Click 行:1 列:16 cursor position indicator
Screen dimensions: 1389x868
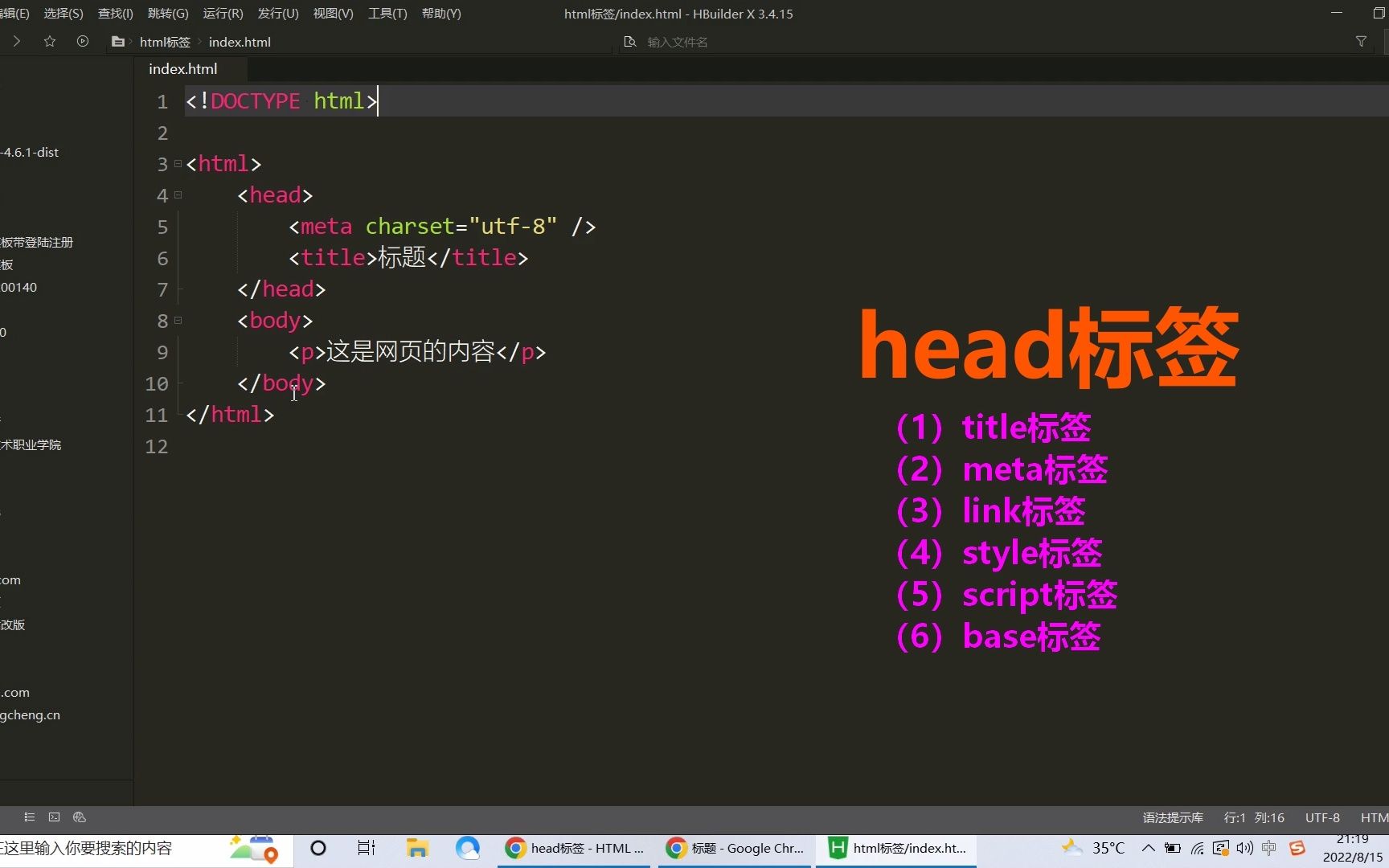(x=1254, y=818)
